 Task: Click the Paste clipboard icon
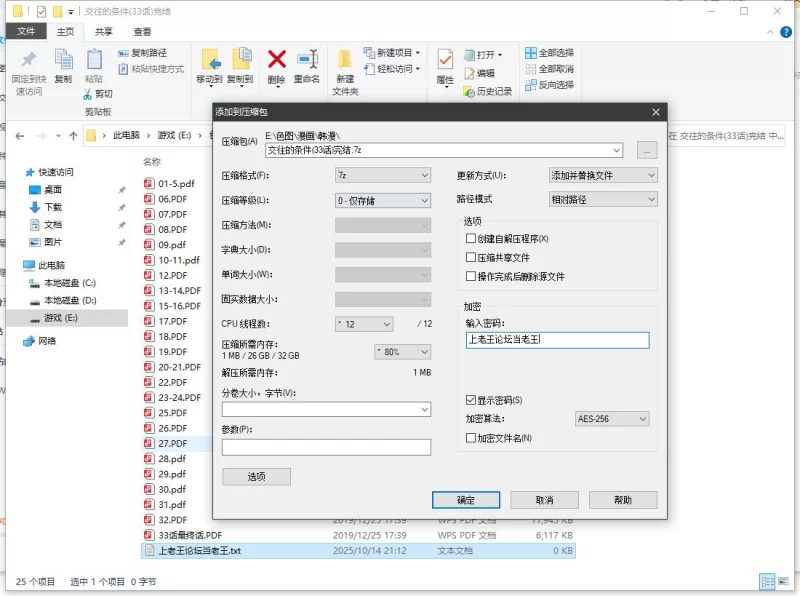94,60
